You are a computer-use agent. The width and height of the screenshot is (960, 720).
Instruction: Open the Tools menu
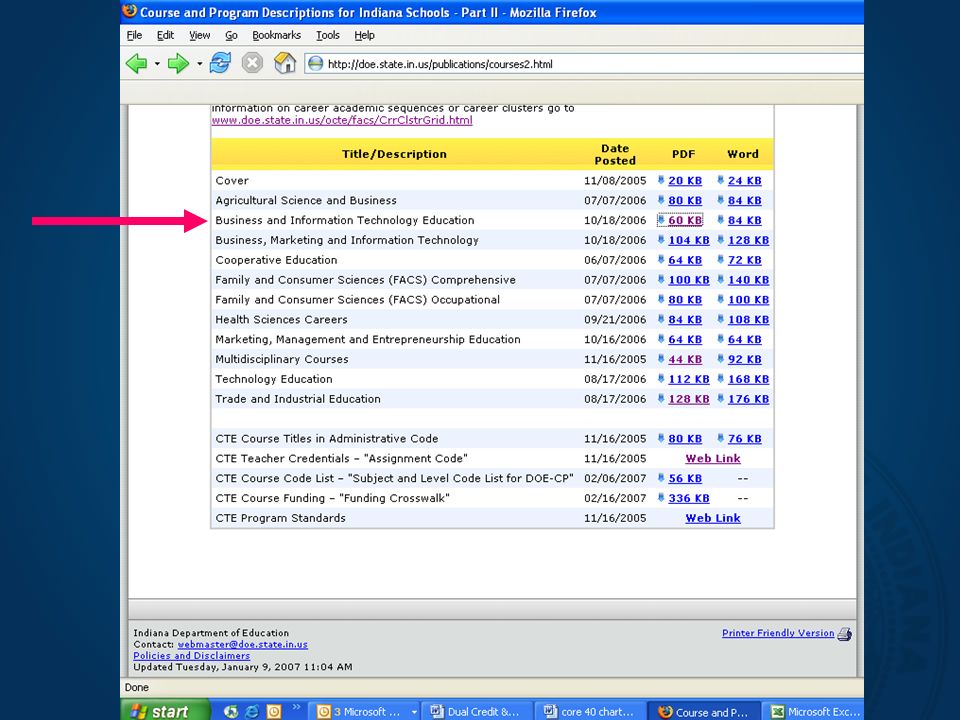(328, 35)
